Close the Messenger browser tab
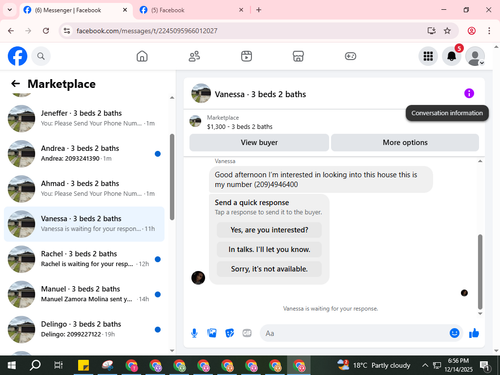The width and height of the screenshot is (500, 375). click(x=125, y=10)
